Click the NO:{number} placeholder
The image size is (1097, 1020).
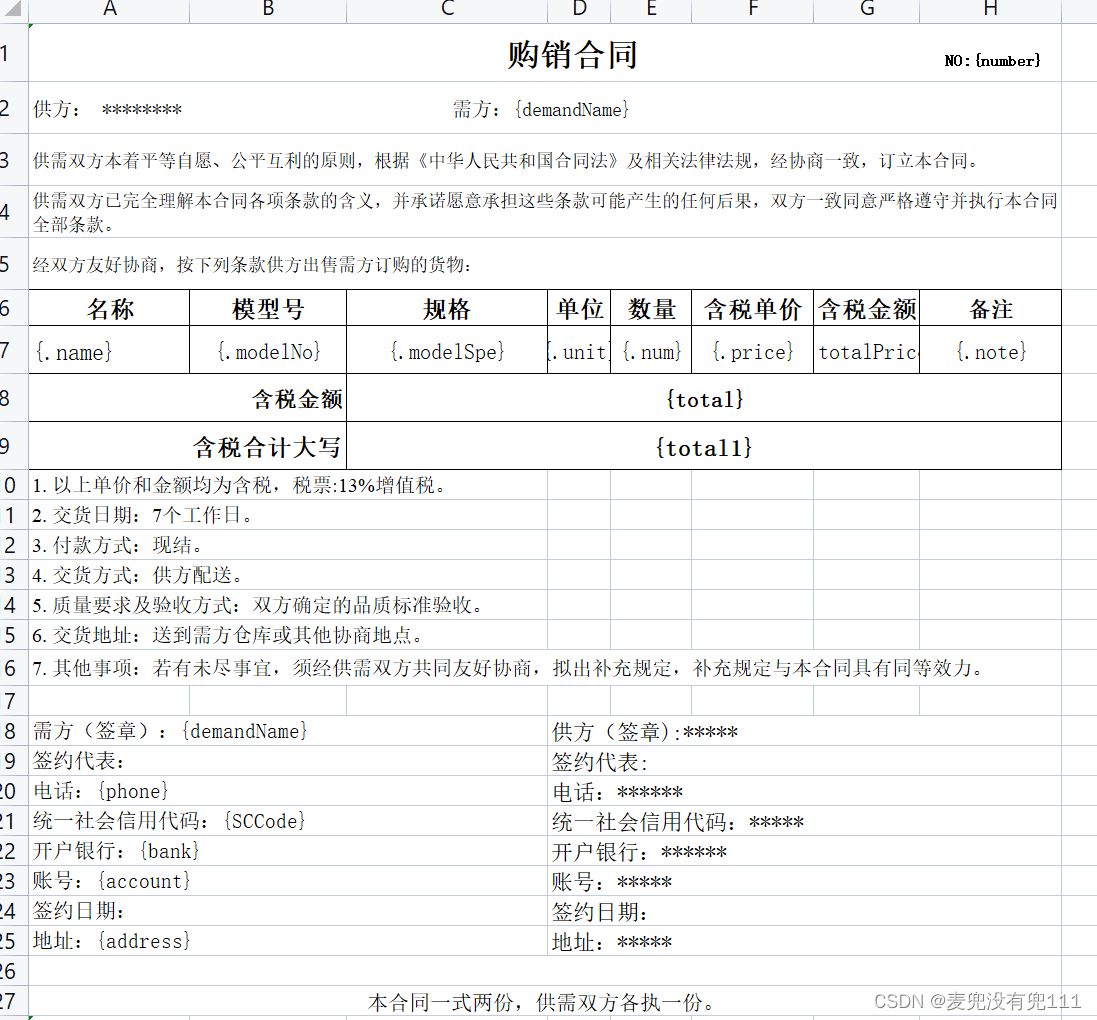pos(992,61)
